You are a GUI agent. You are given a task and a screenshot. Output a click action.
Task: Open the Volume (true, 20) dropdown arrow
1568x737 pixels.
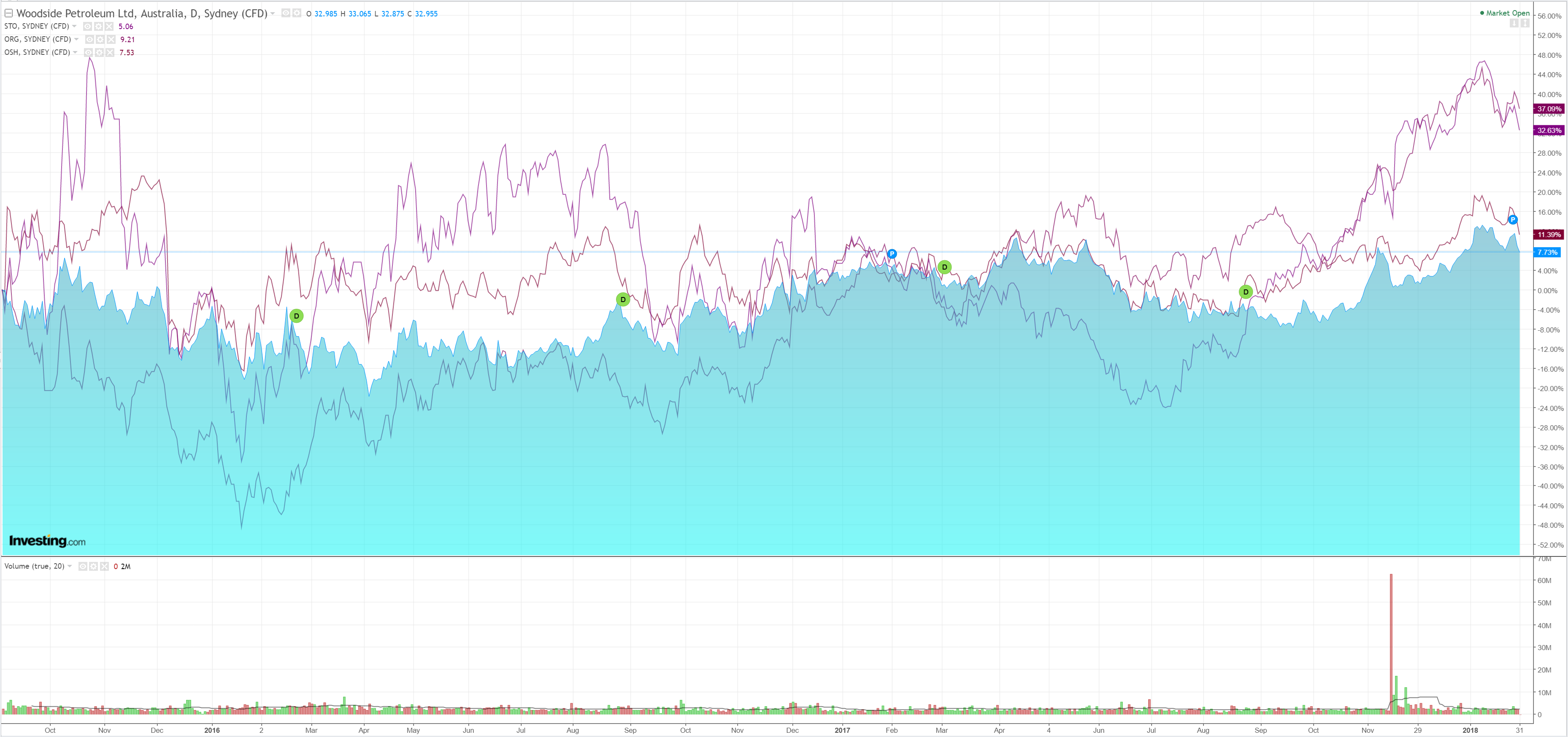point(70,567)
